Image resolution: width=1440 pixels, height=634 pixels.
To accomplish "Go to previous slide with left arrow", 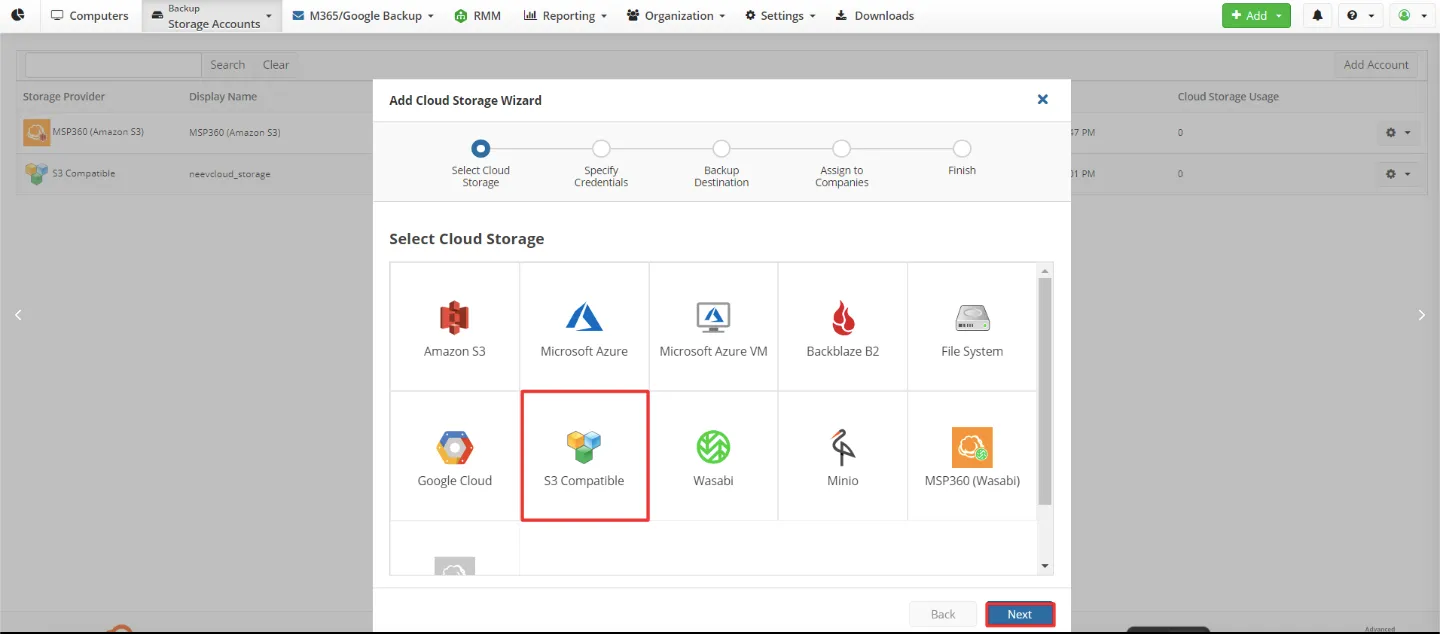I will click(x=18, y=315).
